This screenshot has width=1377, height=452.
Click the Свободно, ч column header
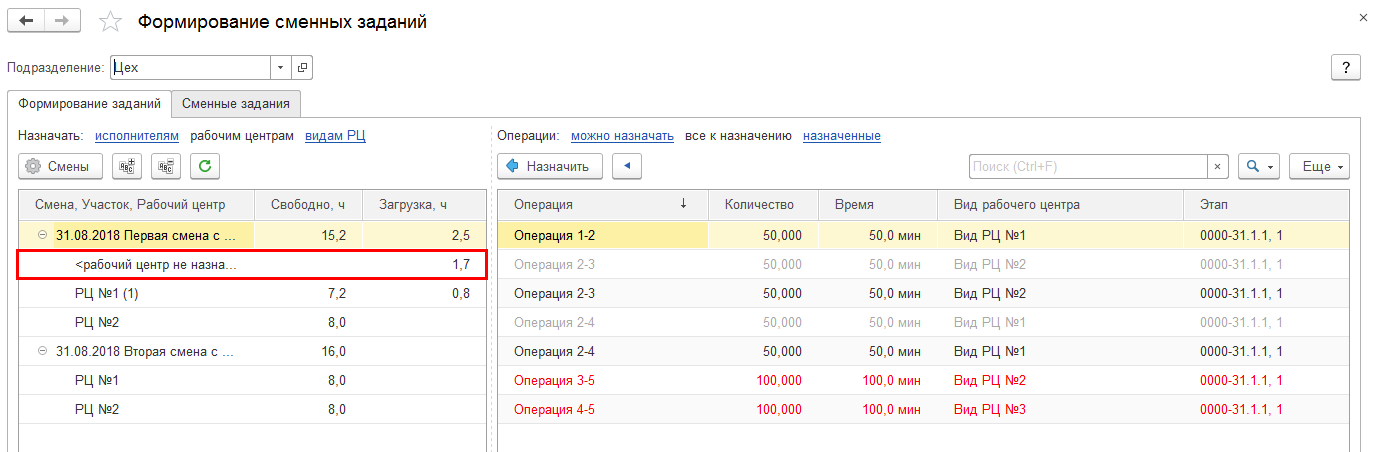coord(308,205)
